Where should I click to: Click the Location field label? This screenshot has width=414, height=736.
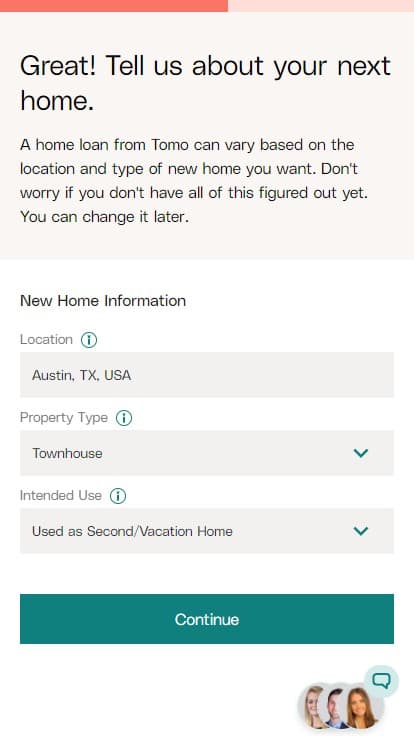[x=46, y=339]
